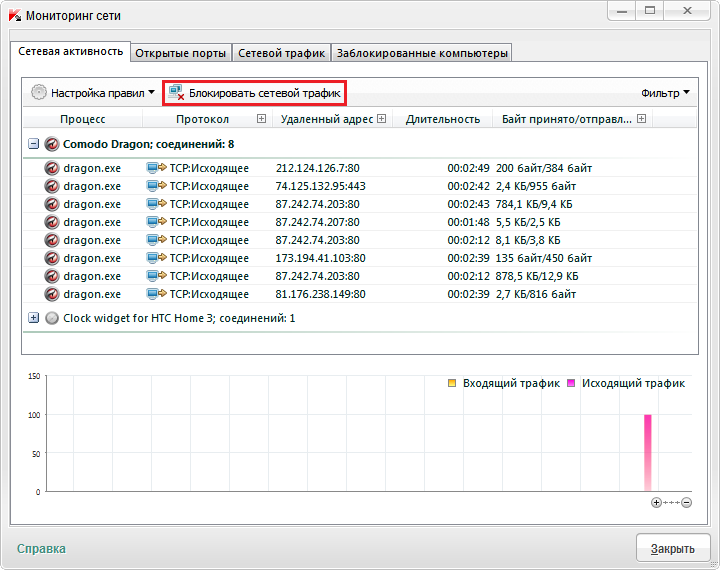Click outgoing TCP icon in 173.194.41.103:80 row
This screenshot has width=720, height=570.
156,258
